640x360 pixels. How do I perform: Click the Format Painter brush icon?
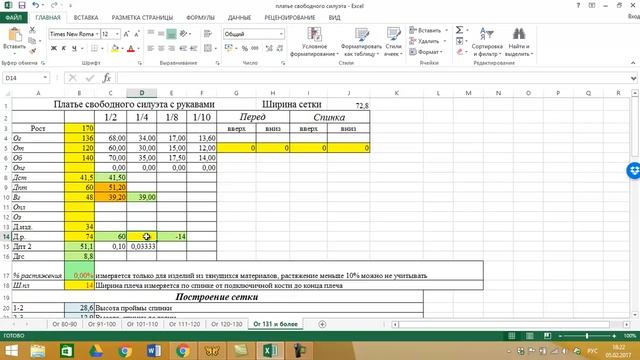[32, 51]
